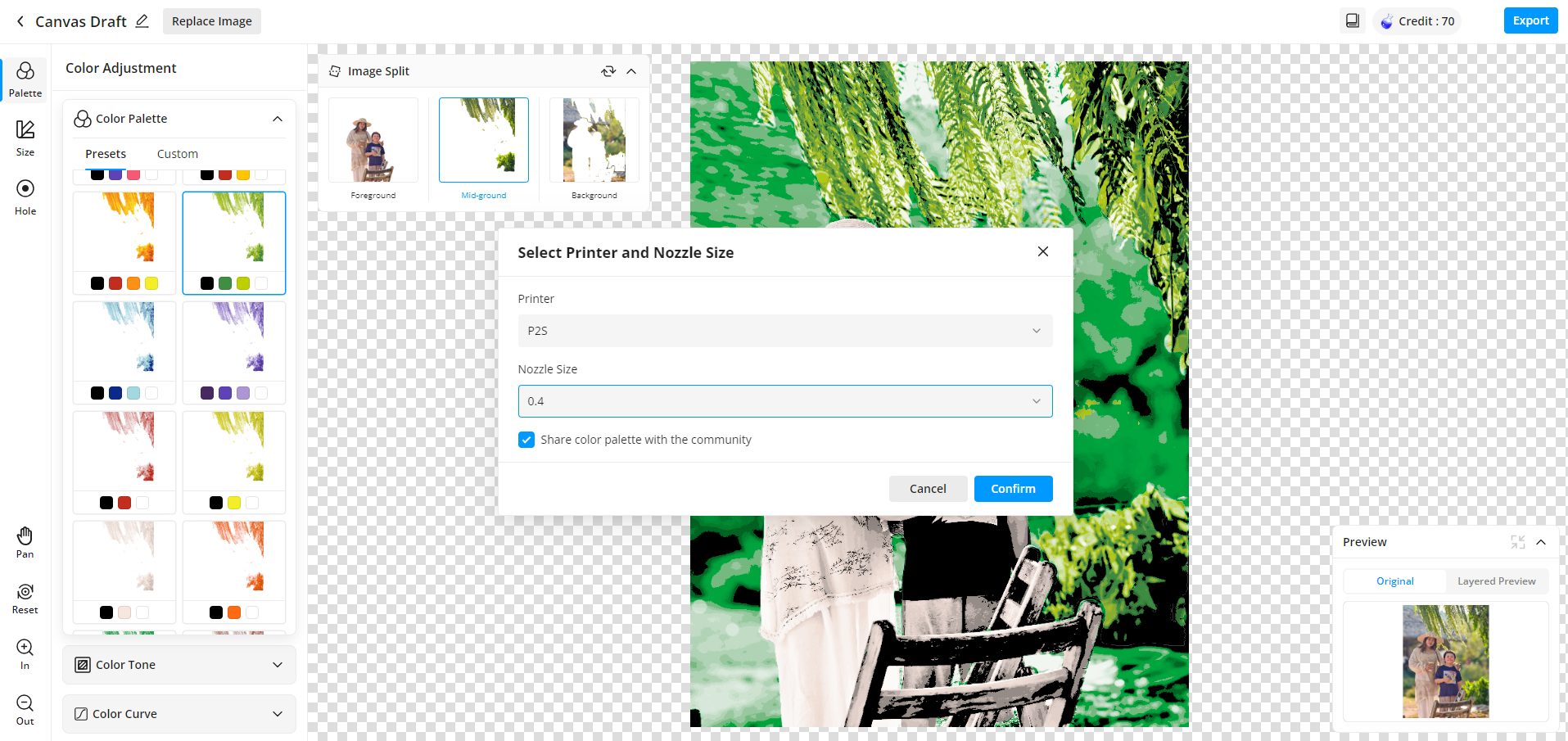Click the Reset view icon

coord(25,598)
